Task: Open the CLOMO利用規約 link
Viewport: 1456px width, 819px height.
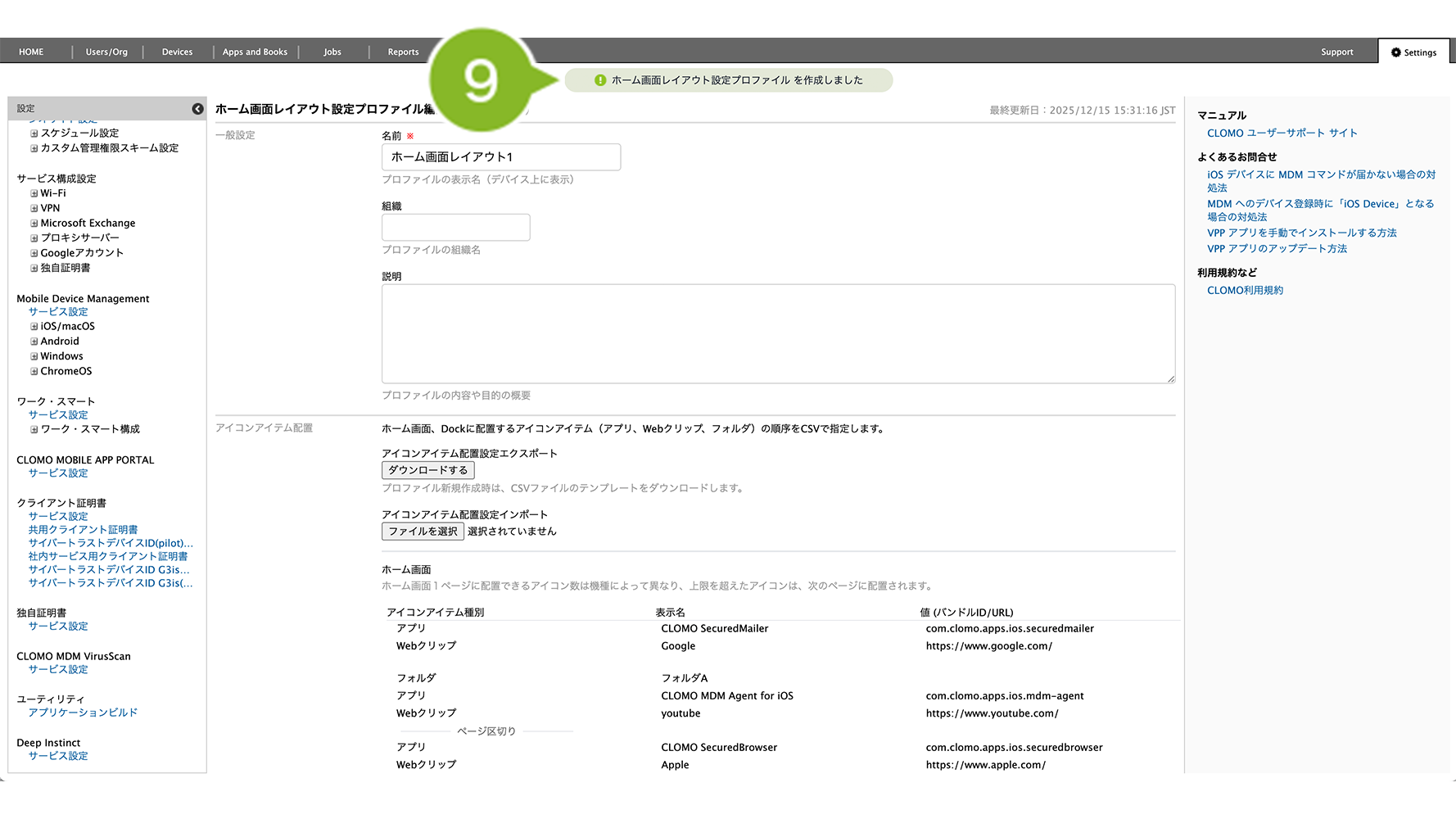Action: [1245, 291]
